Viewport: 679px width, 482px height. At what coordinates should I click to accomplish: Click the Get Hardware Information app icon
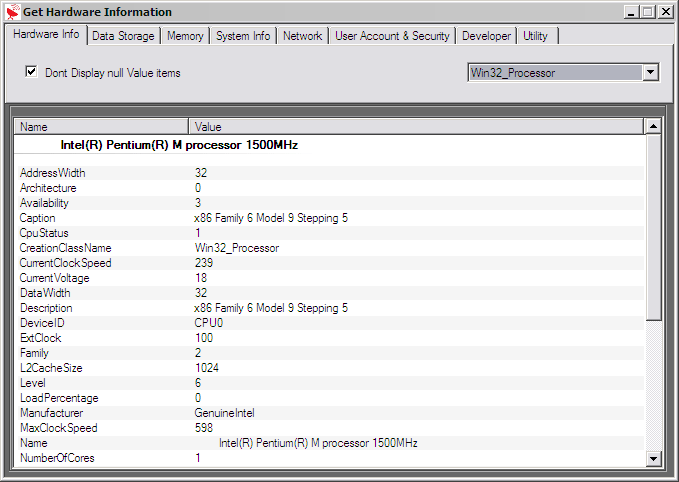[x=13, y=12]
